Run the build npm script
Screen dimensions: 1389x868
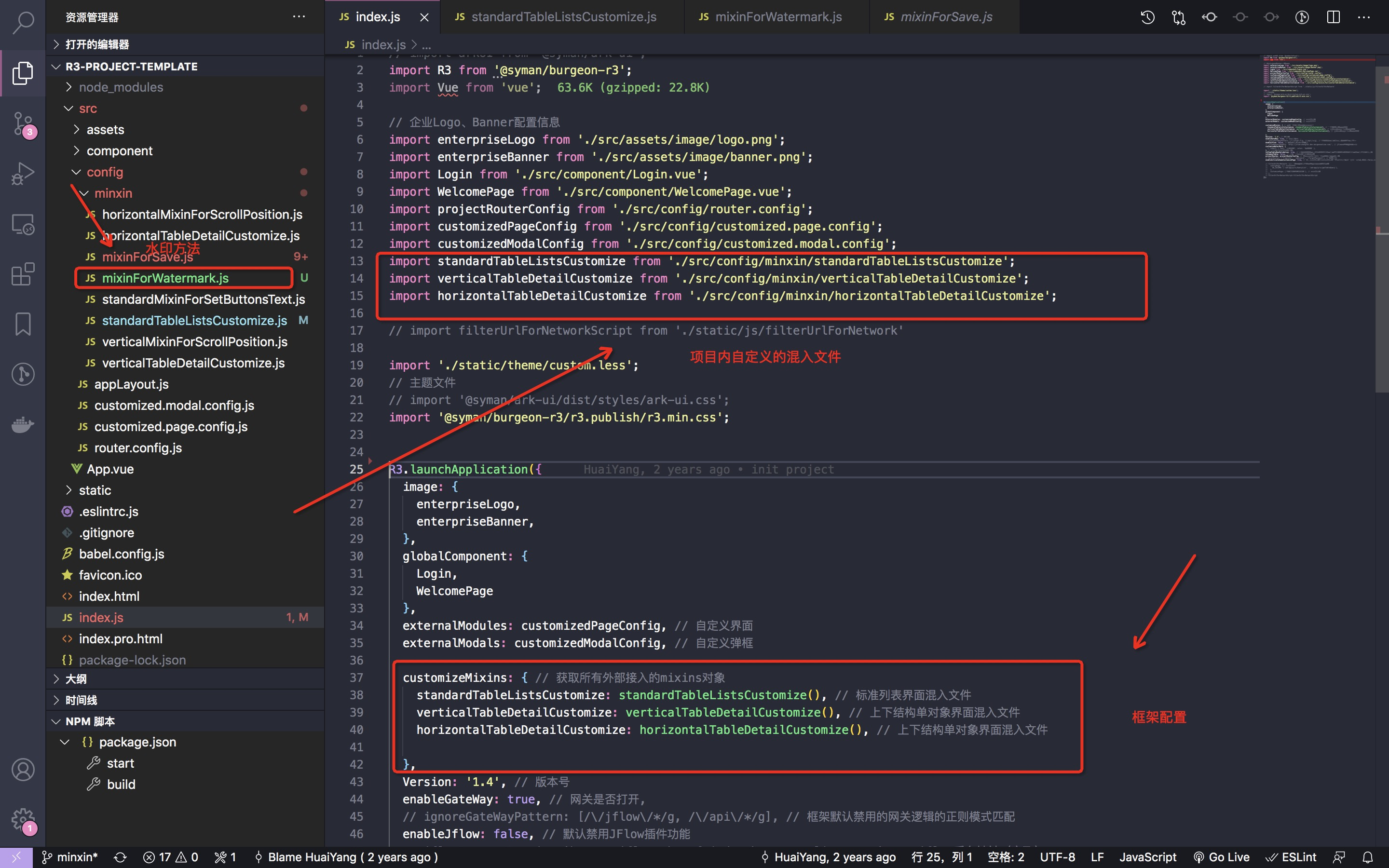[x=185, y=785]
